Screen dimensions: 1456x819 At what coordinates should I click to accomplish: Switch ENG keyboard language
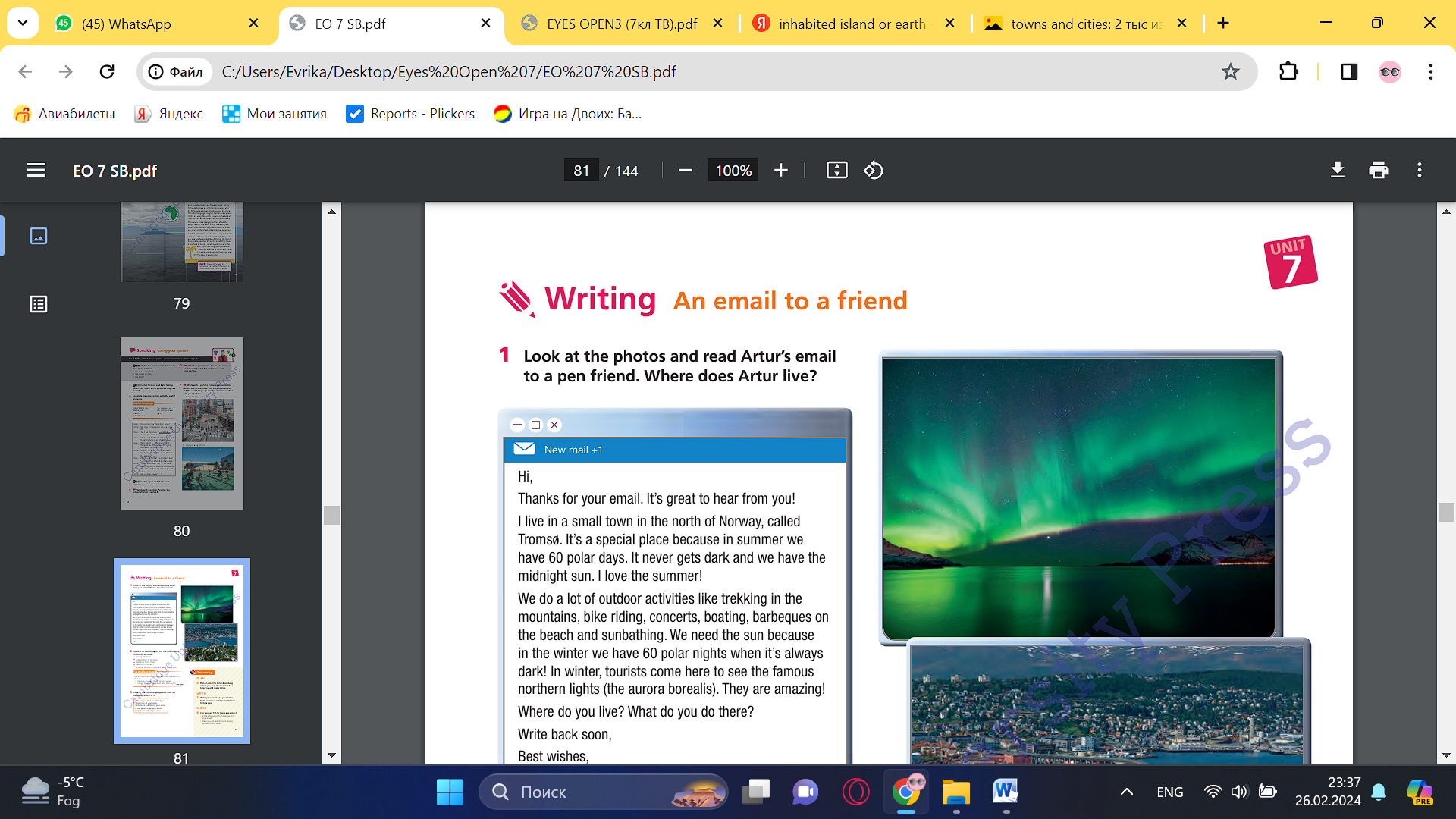(1170, 792)
